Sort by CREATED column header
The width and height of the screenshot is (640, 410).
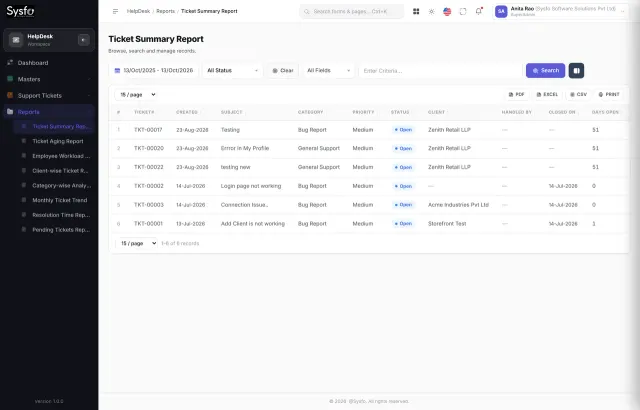pyautogui.click(x=187, y=112)
